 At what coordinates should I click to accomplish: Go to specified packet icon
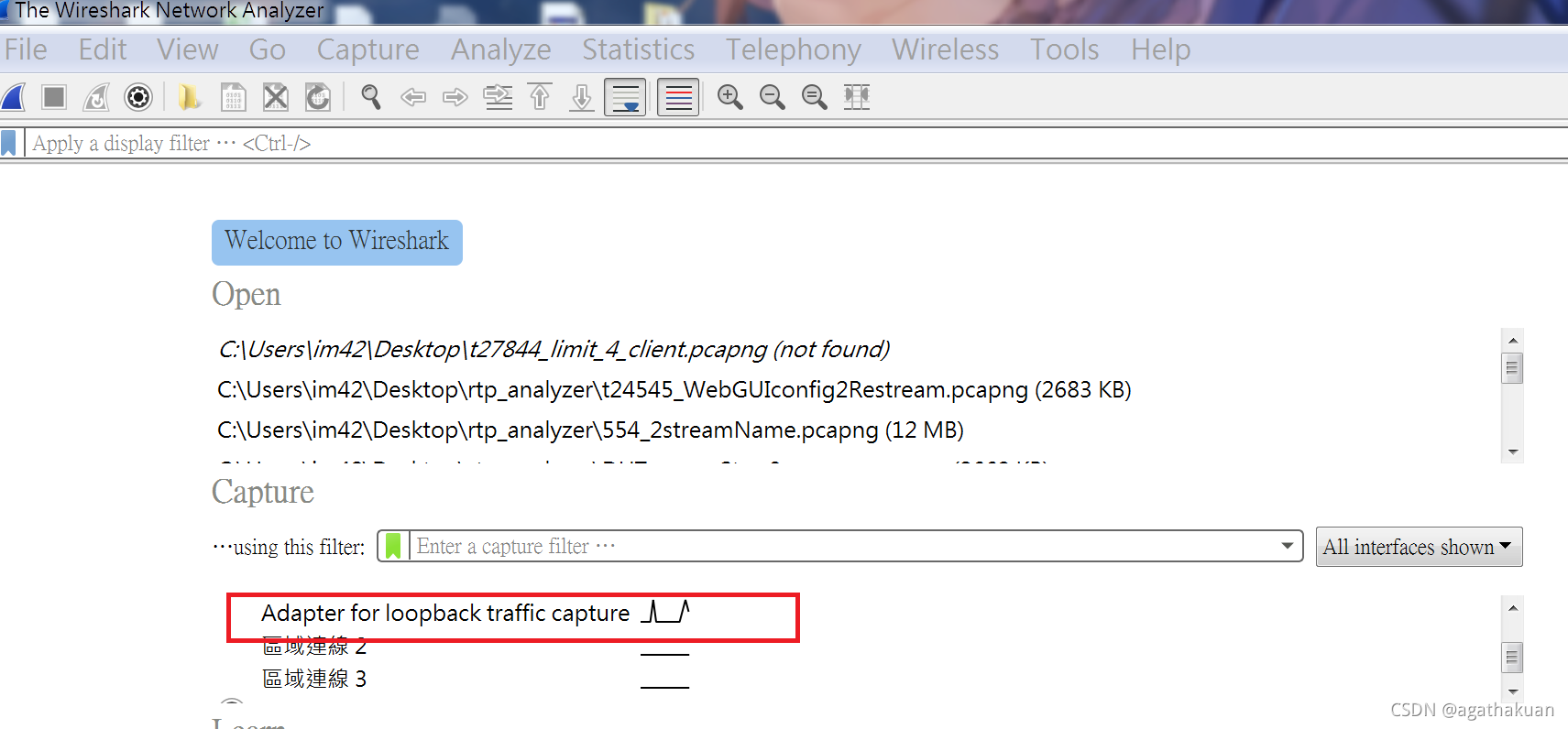pos(498,96)
